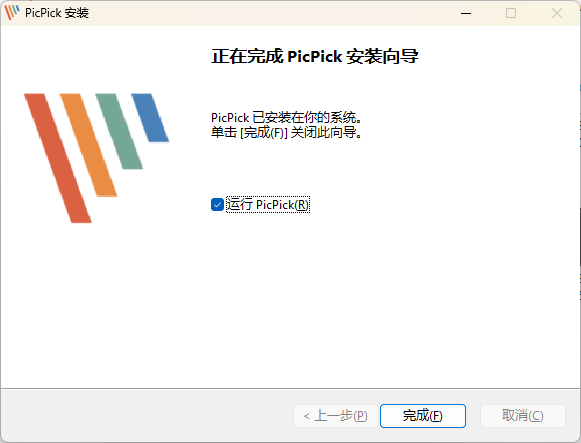The width and height of the screenshot is (581, 443).
Task: Click empty title bar space beside 安装 text
Action: pyautogui.click(x=259, y=13)
